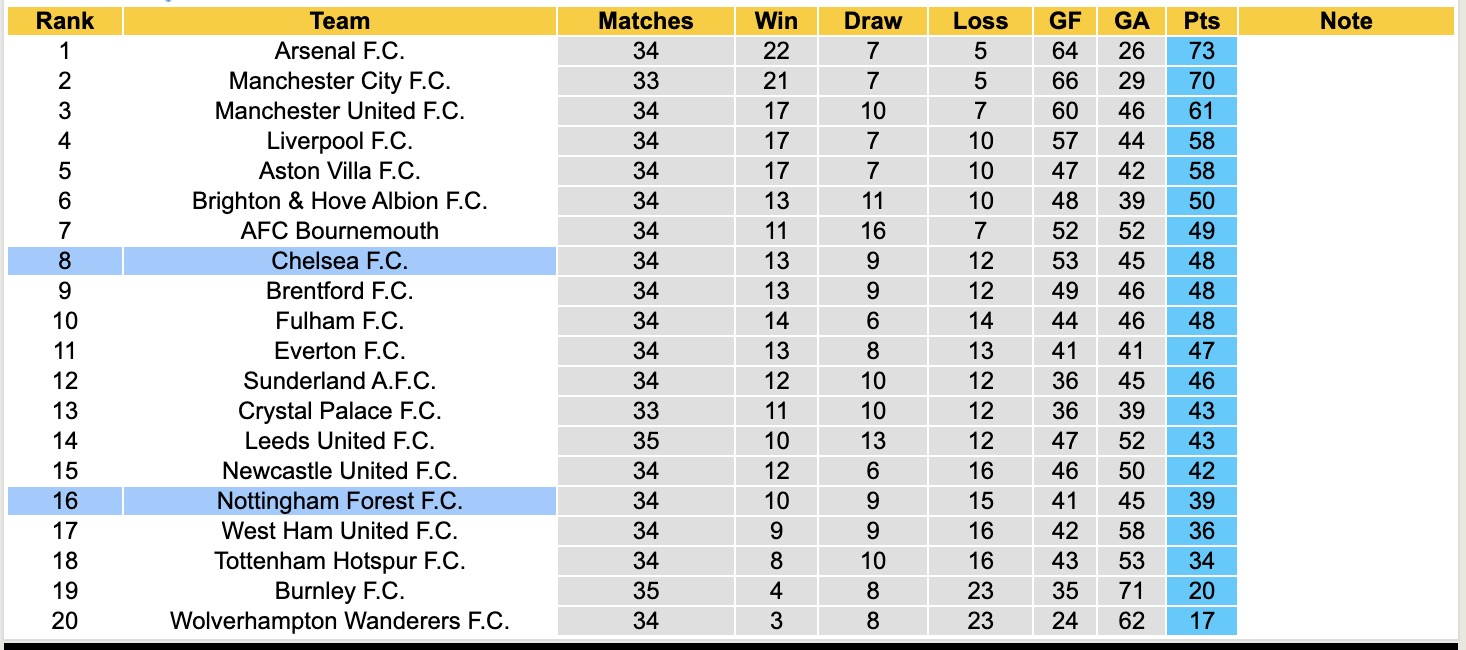The image size is (1466, 650).
Task: Click the GF column header
Action: [x=1065, y=21]
